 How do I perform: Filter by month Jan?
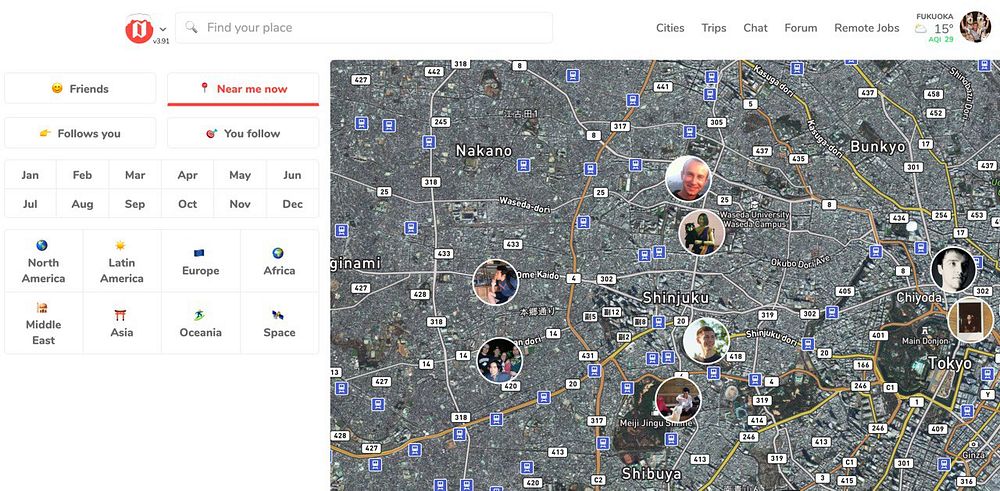pos(30,175)
